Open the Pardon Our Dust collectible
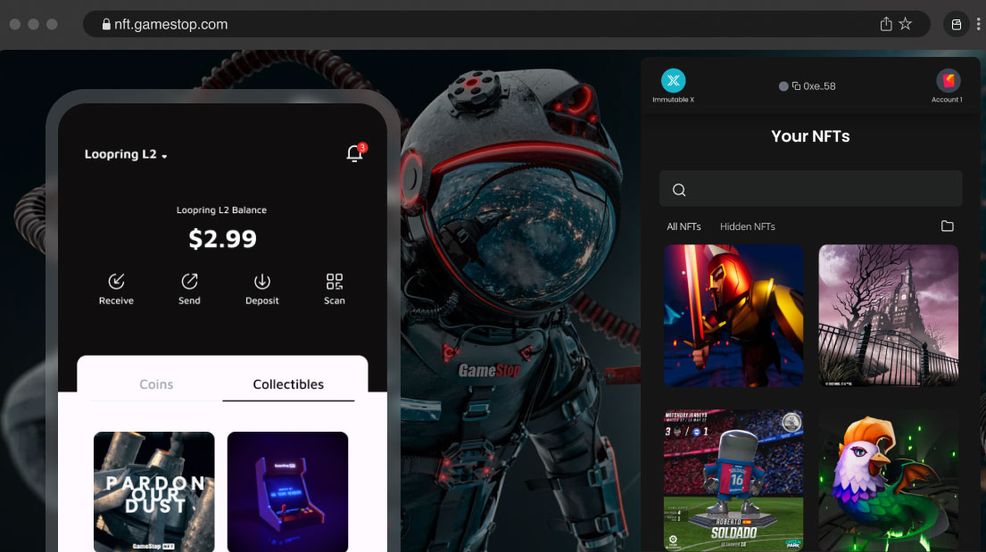The image size is (986, 552). [154, 492]
